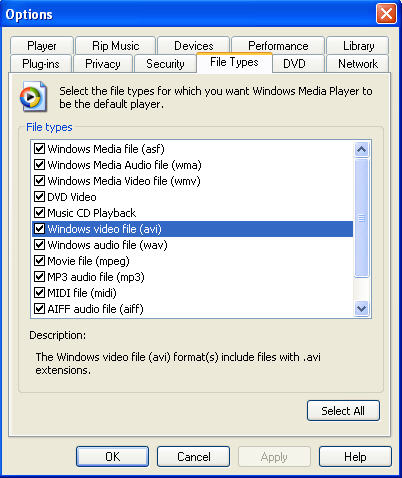Open the Performance tab
Viewport: 402px width, 478px height.
278,46
